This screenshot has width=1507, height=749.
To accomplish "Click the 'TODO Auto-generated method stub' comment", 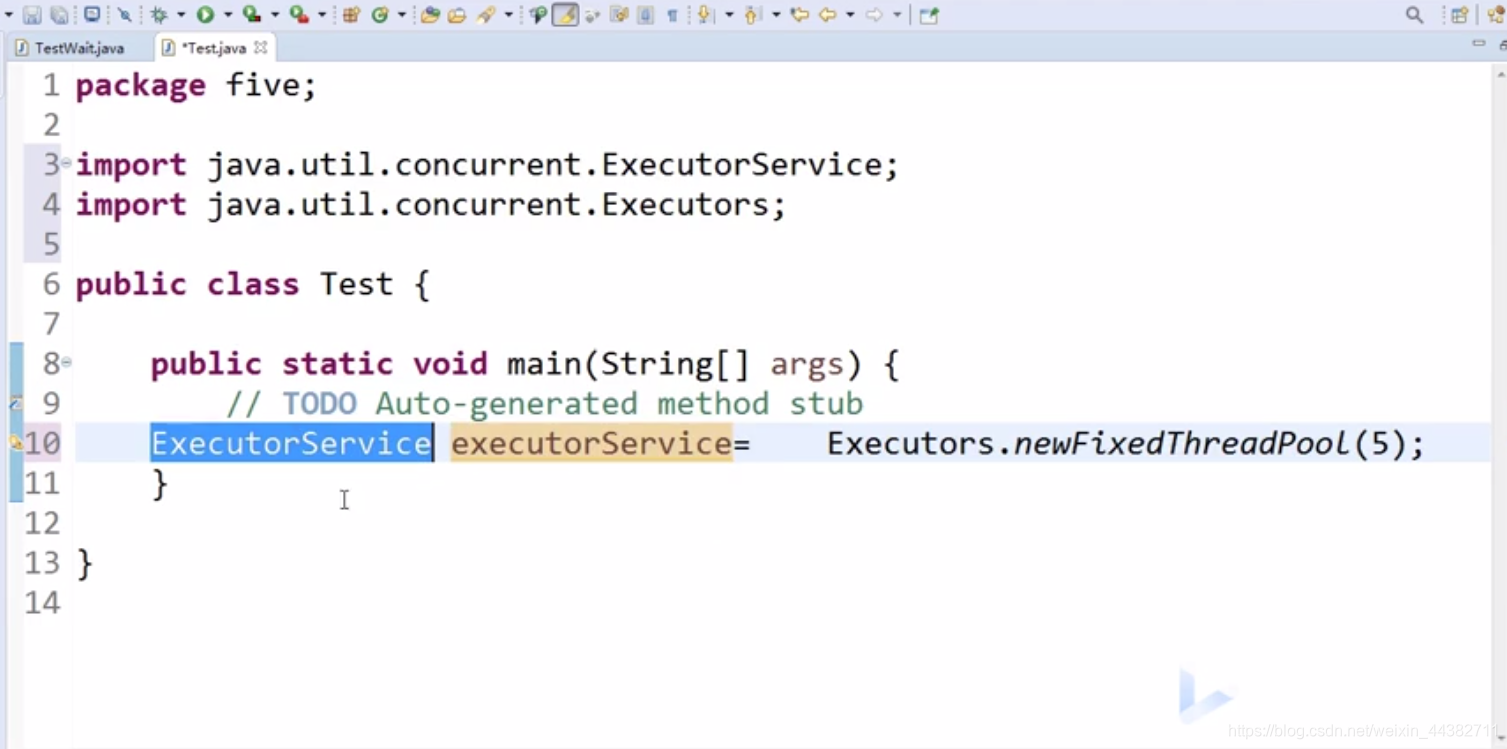I will click(572, 404).
